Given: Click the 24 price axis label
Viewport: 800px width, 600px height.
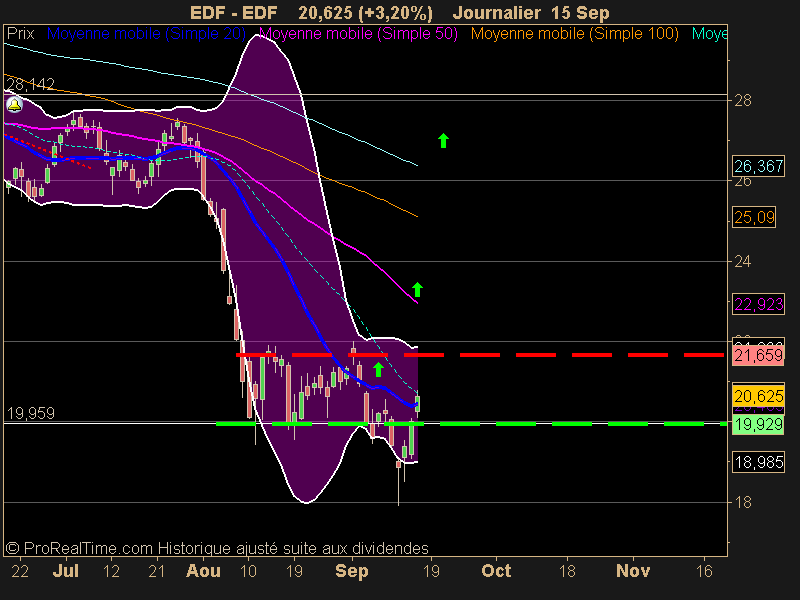Looking at the screenshot, I should [743, 262].
